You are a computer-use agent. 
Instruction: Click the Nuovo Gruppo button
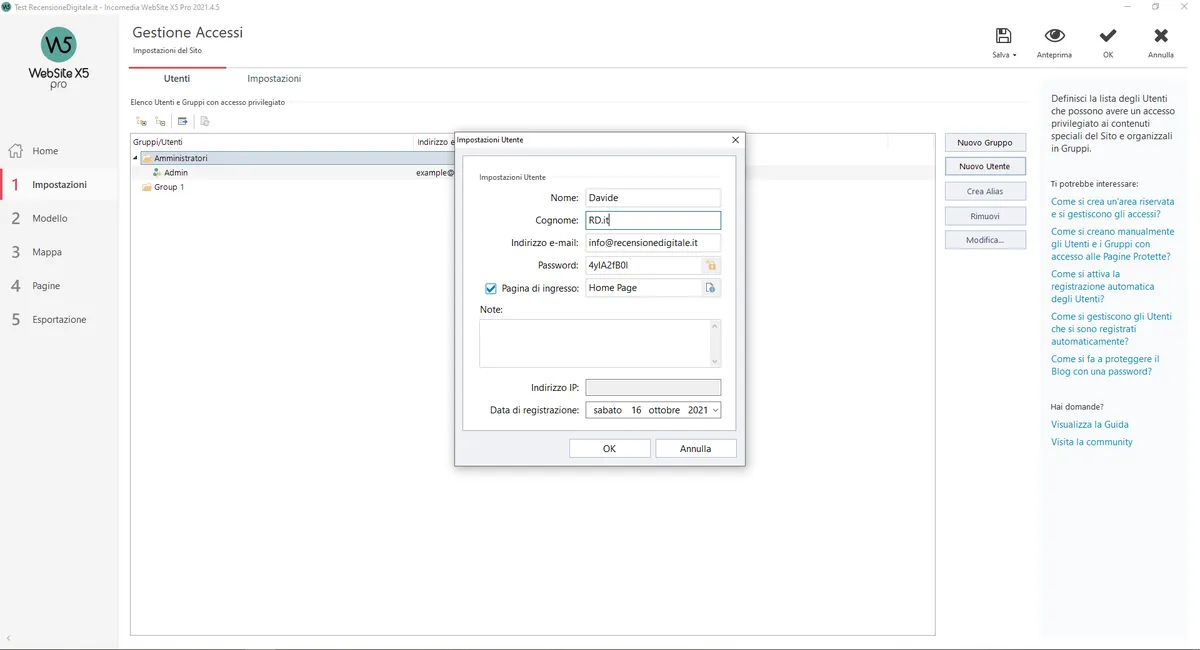(x=985, y=143)
